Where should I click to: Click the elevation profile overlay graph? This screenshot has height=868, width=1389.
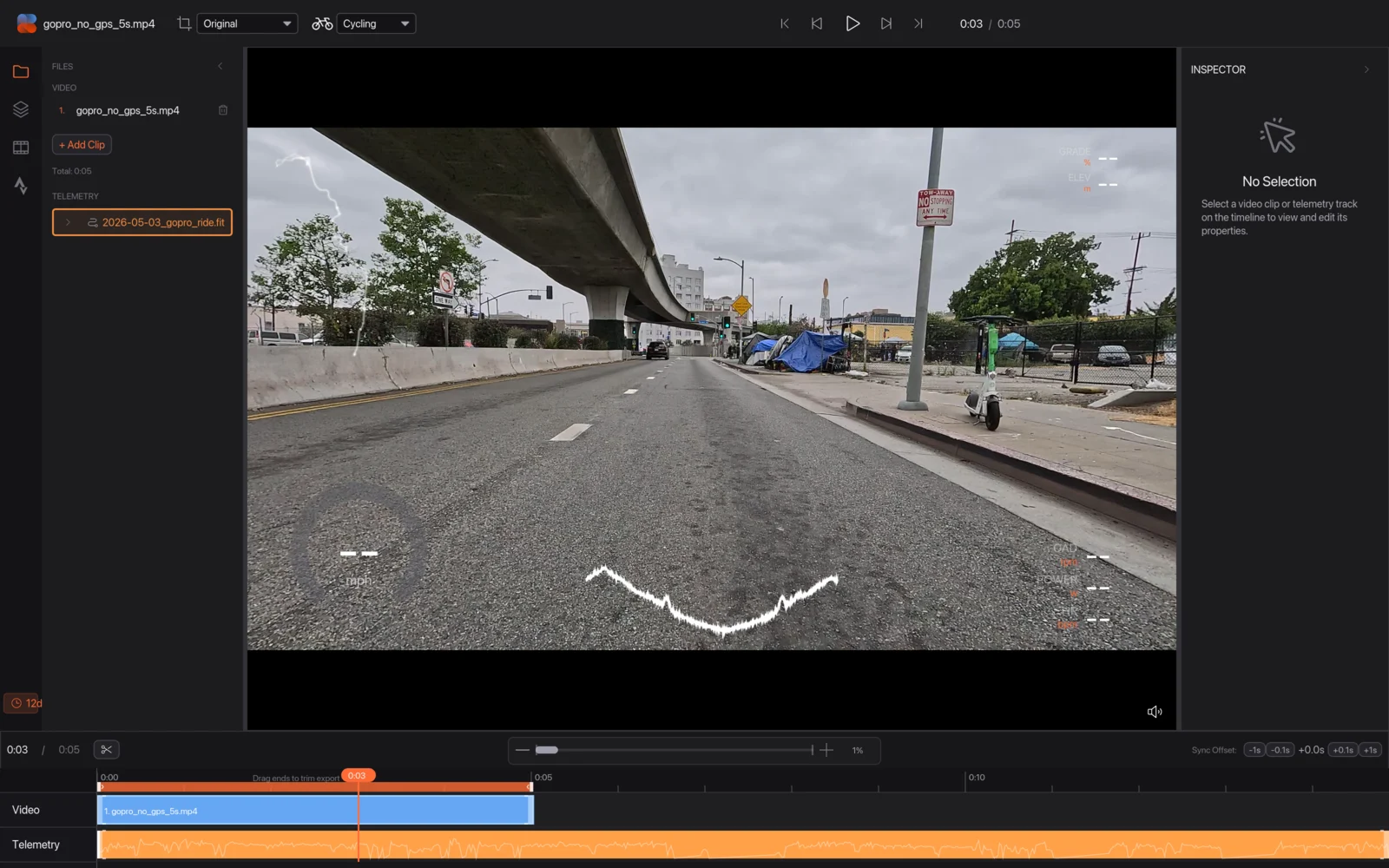pos(712,601)
